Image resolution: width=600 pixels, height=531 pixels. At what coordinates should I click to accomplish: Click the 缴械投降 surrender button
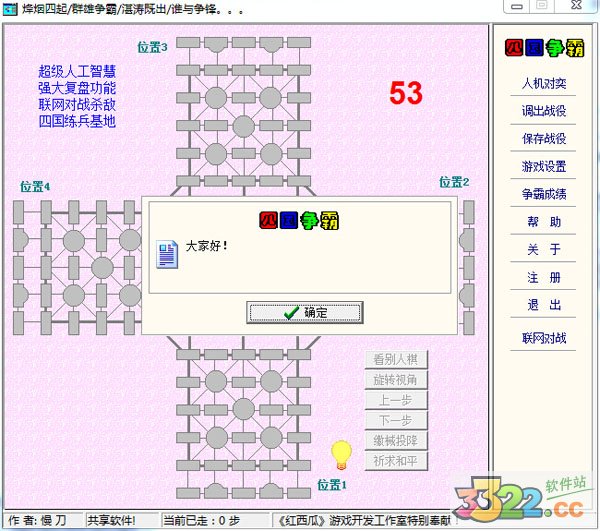(396, 441)
